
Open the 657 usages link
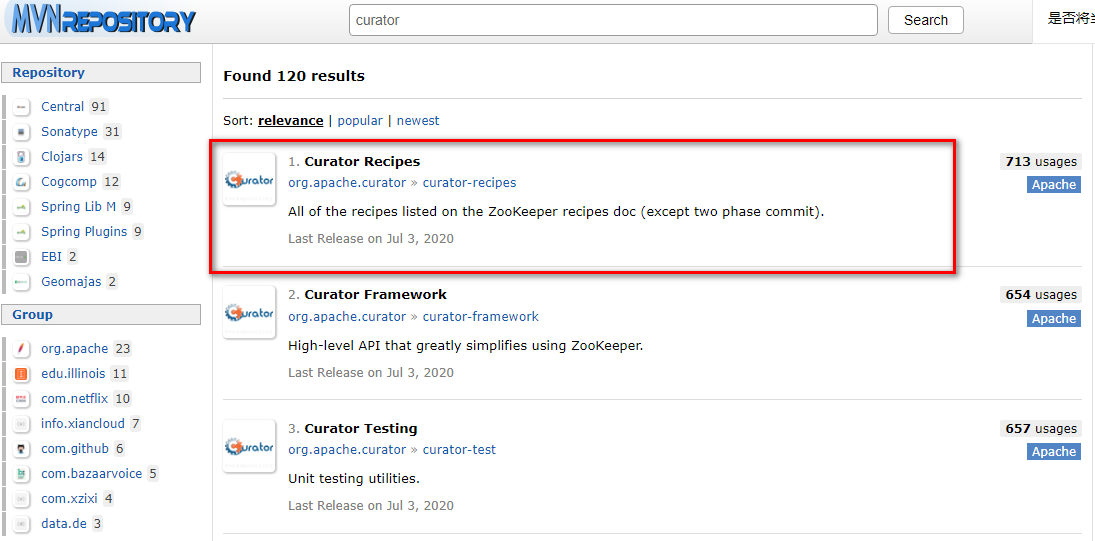1041,429
